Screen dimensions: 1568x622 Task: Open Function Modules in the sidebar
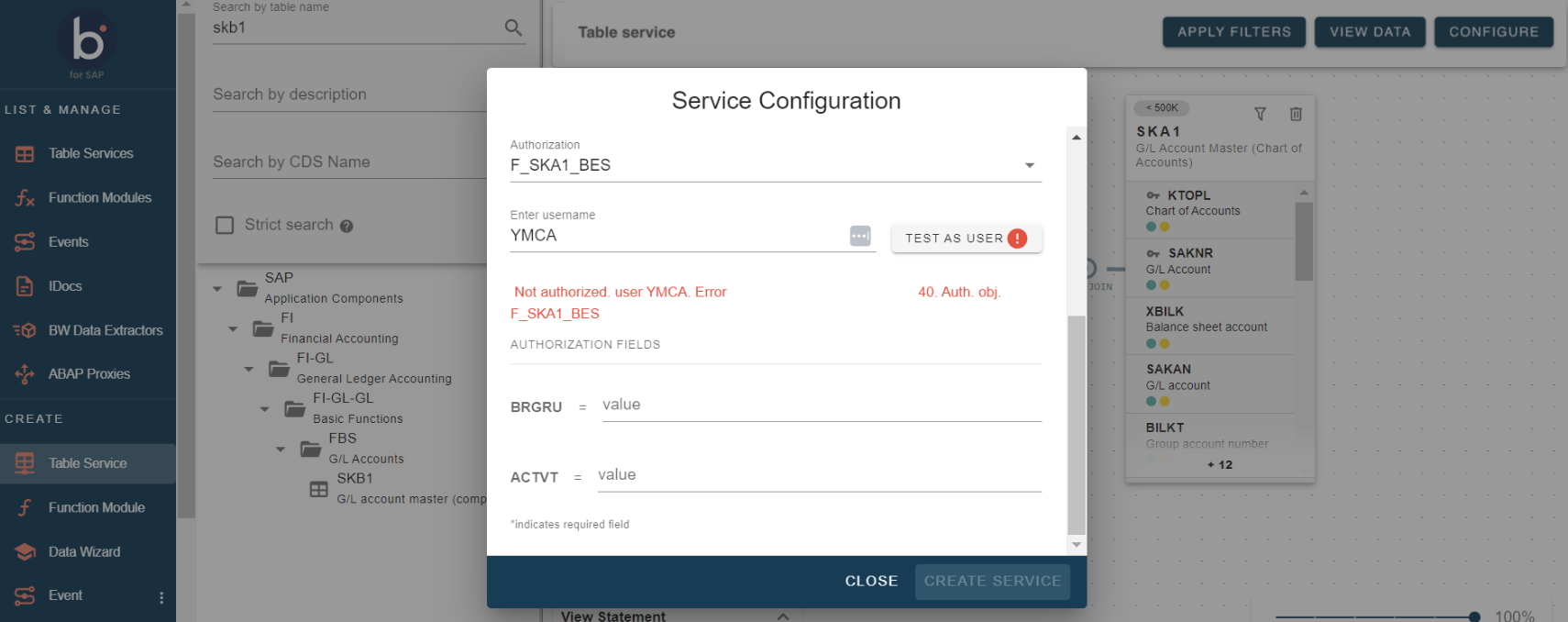99,197
